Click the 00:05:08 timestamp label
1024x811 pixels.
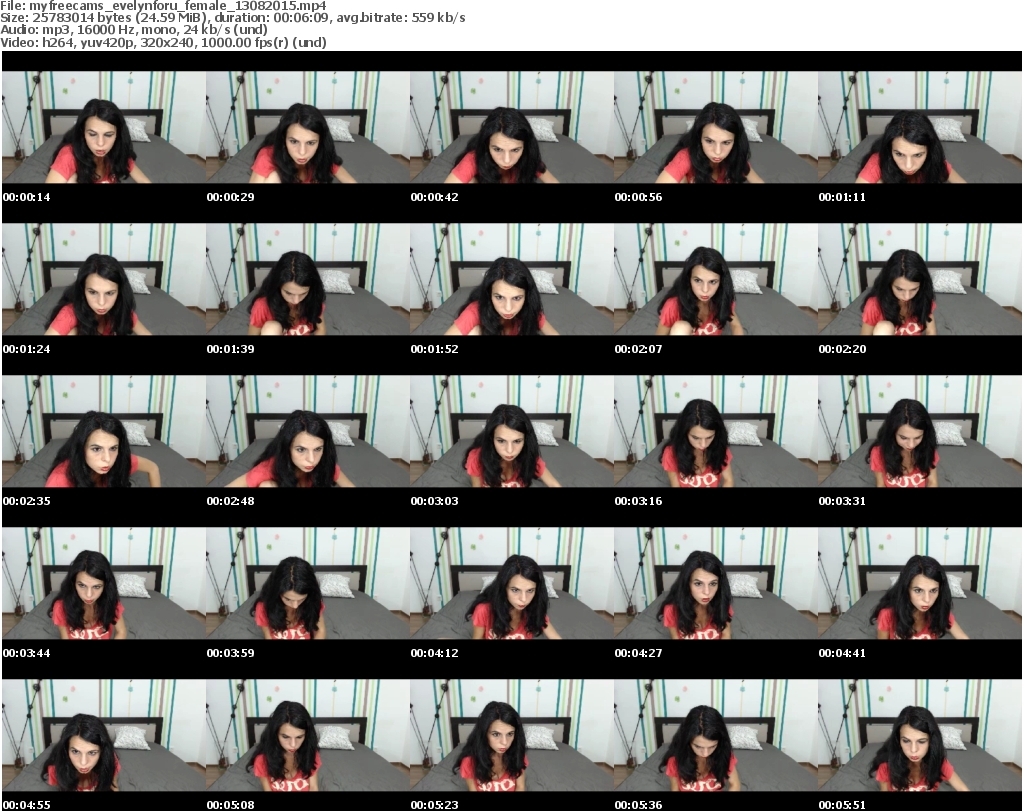(x=231, y=805)
